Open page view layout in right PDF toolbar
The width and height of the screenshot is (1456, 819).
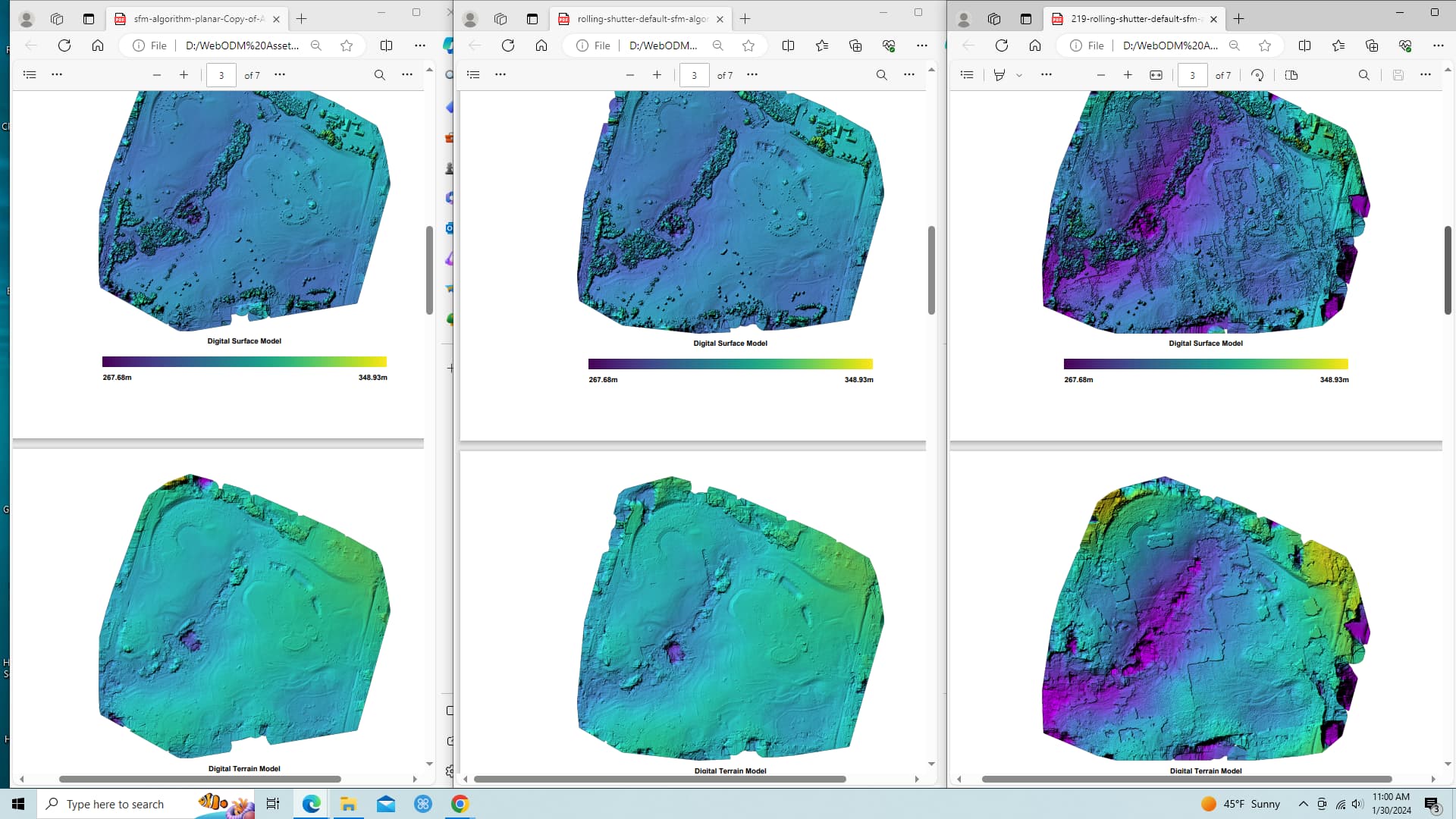click(1292, 75)
